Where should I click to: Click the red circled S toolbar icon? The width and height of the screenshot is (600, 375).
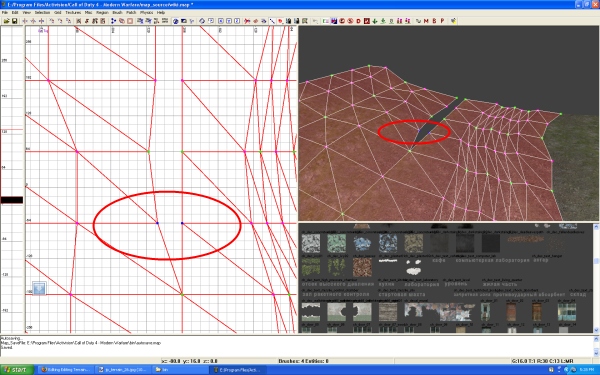(x=350, y=21)
